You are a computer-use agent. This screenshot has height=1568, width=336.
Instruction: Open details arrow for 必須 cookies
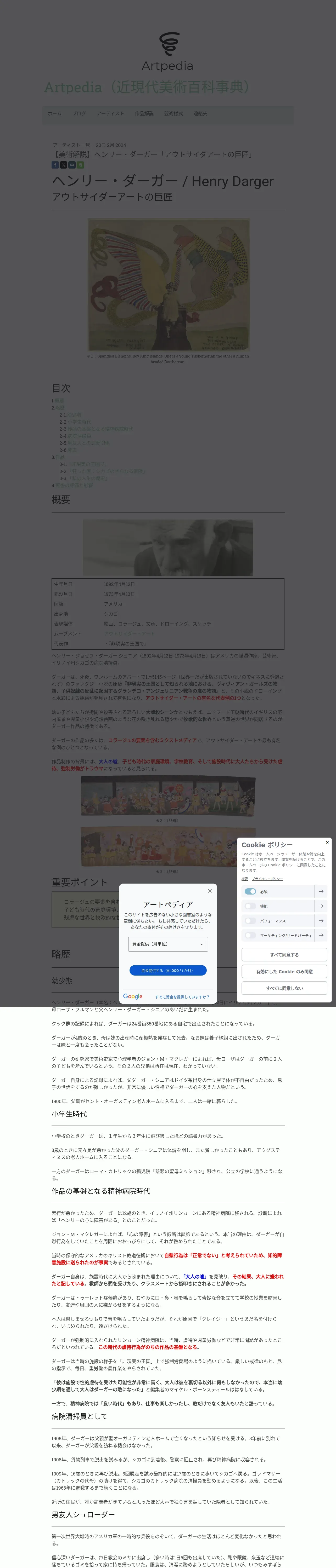(x=321, y=891)
